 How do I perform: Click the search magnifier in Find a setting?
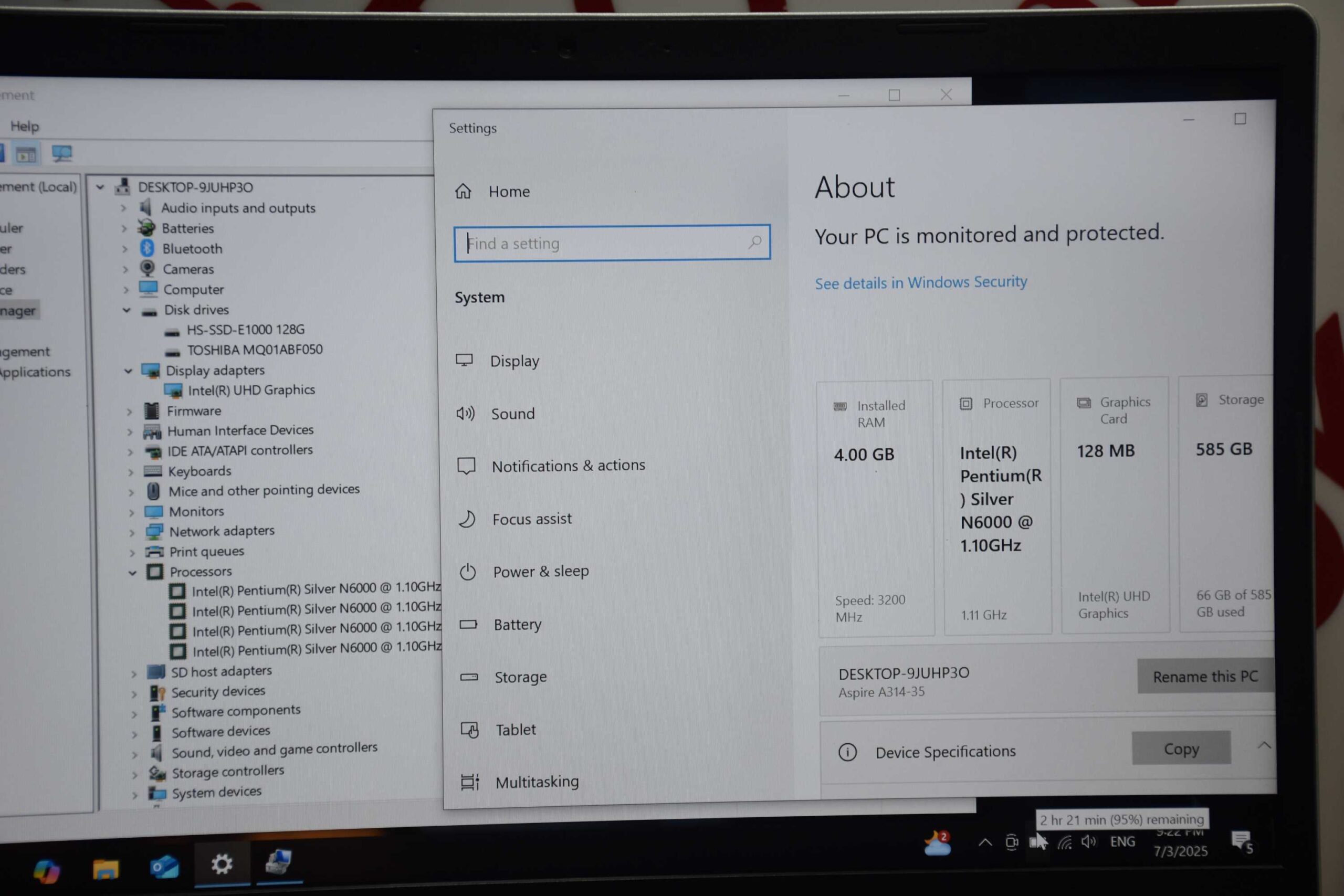coord(754,243)
